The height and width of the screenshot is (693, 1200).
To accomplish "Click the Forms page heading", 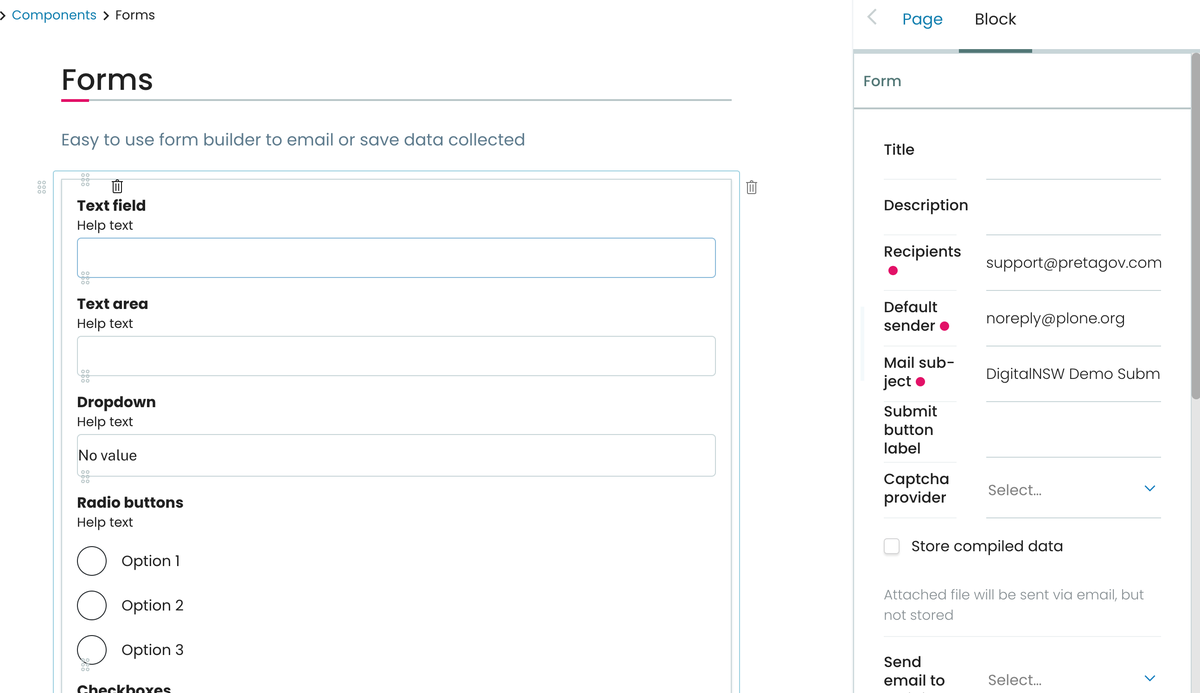I will pos(107,79).
